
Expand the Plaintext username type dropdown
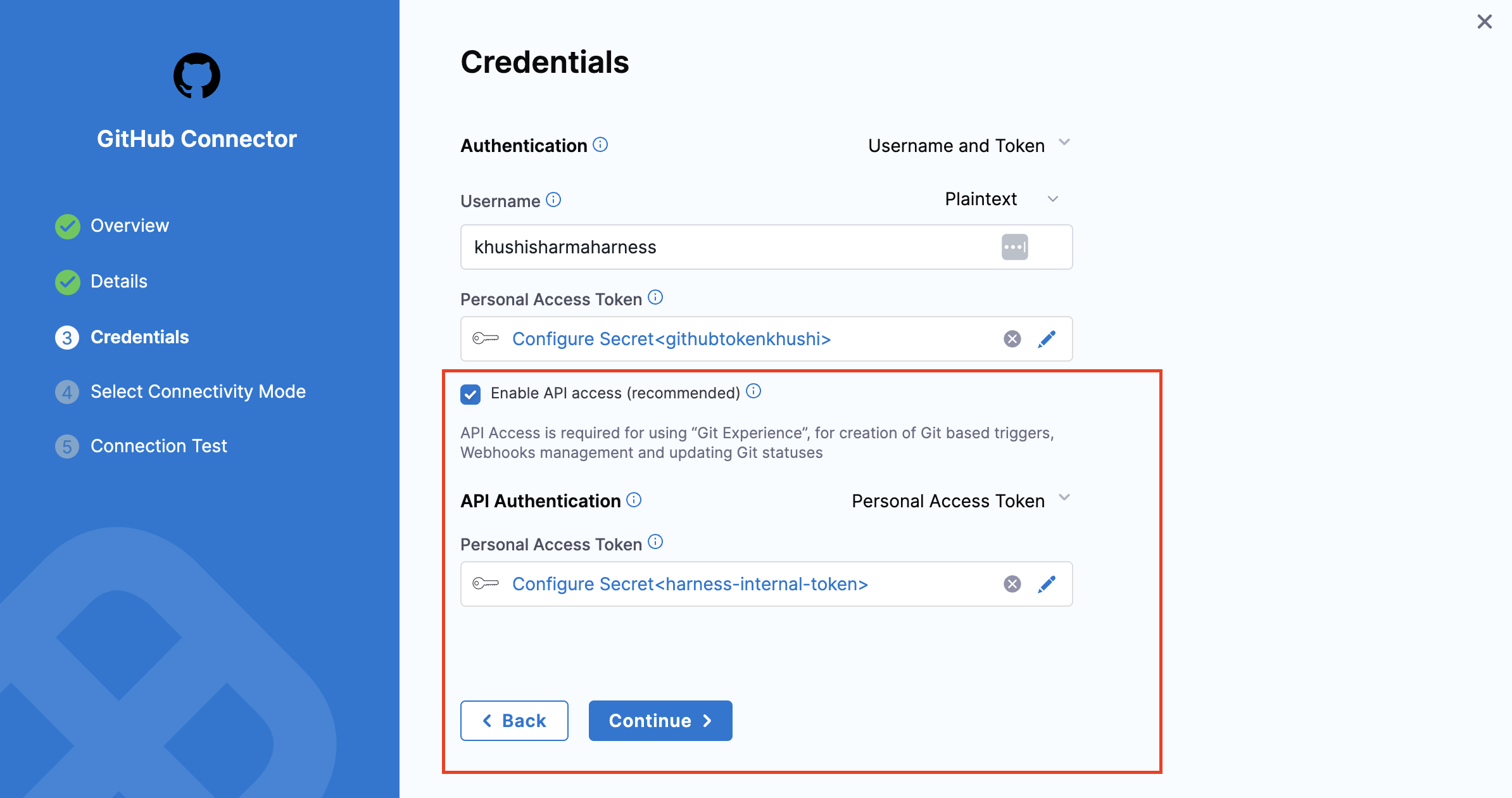[x=1001, y=199]
